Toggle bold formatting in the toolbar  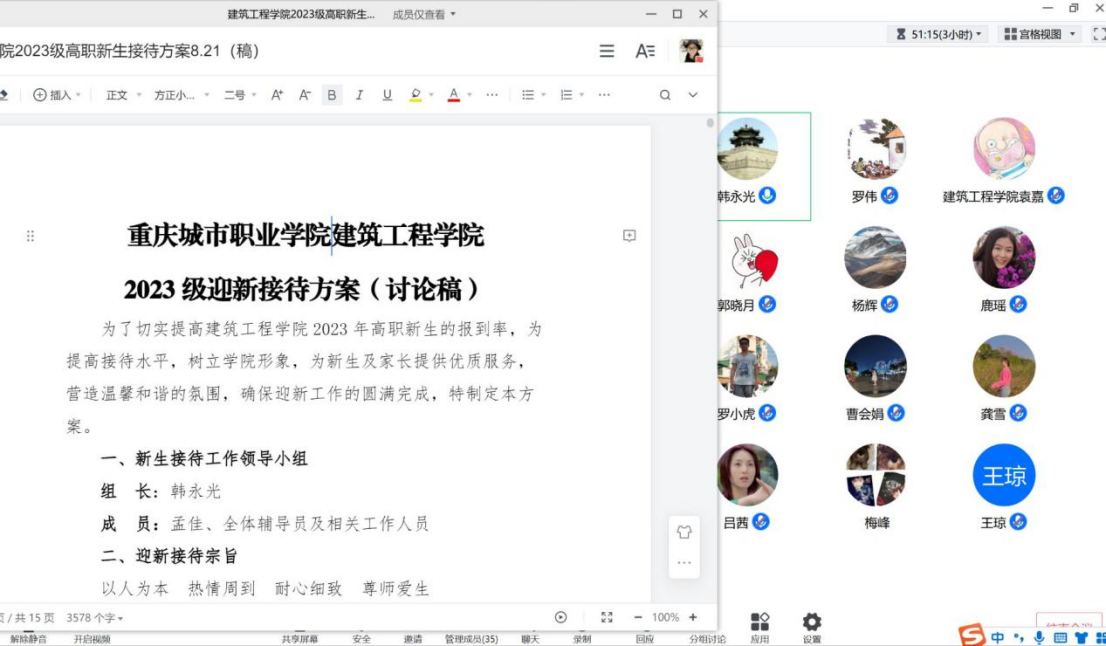tap(332, 95)
